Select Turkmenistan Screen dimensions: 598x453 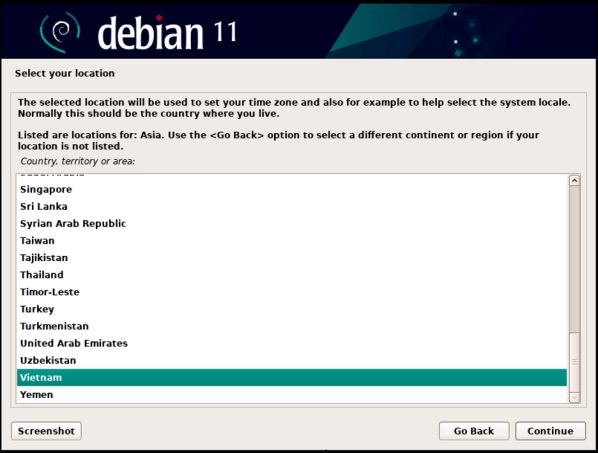(x=292, y=326)
